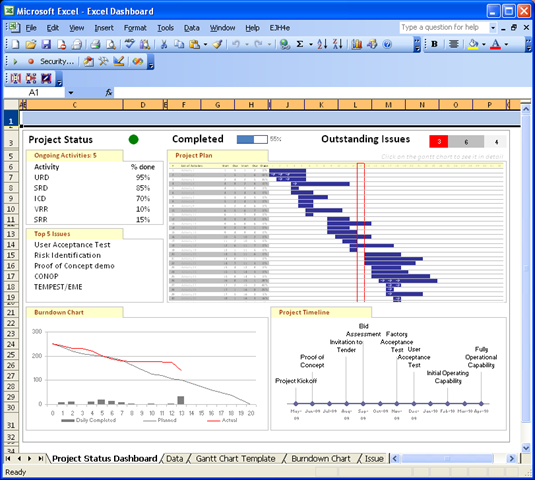Click the Completed 55% progress bar
Viewport: 535px width, 480px height.
click(x=252, y=139)
